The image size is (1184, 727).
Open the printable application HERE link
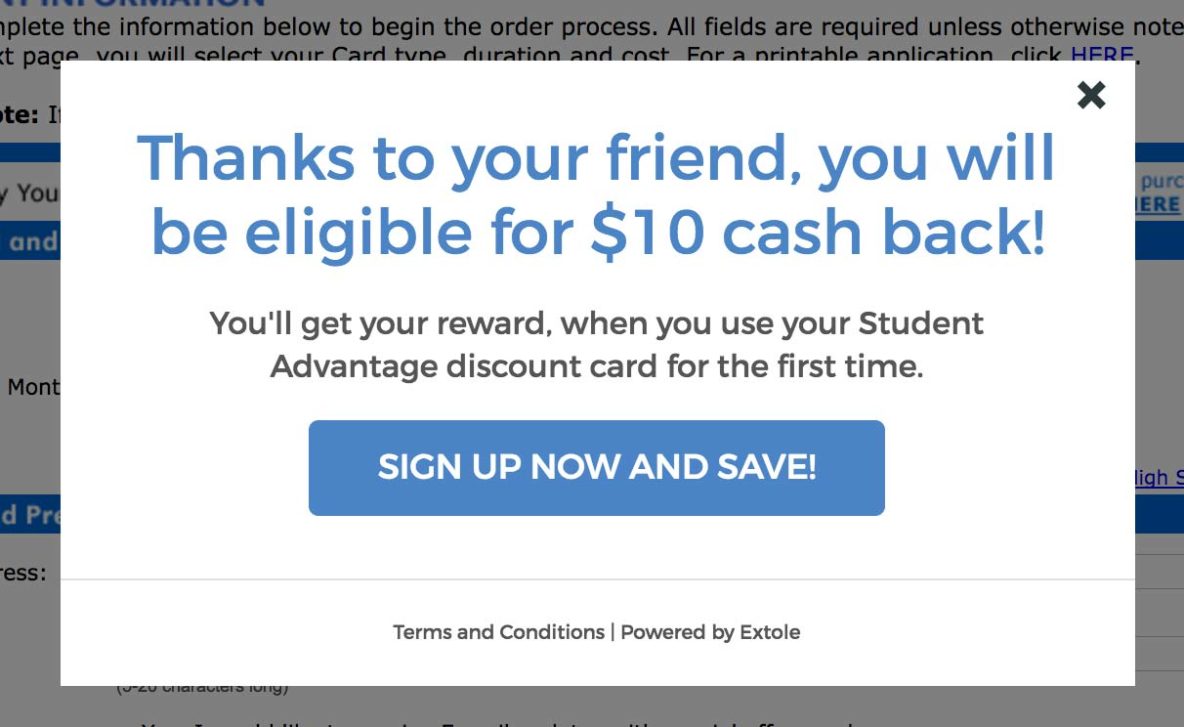point(1101,53)
